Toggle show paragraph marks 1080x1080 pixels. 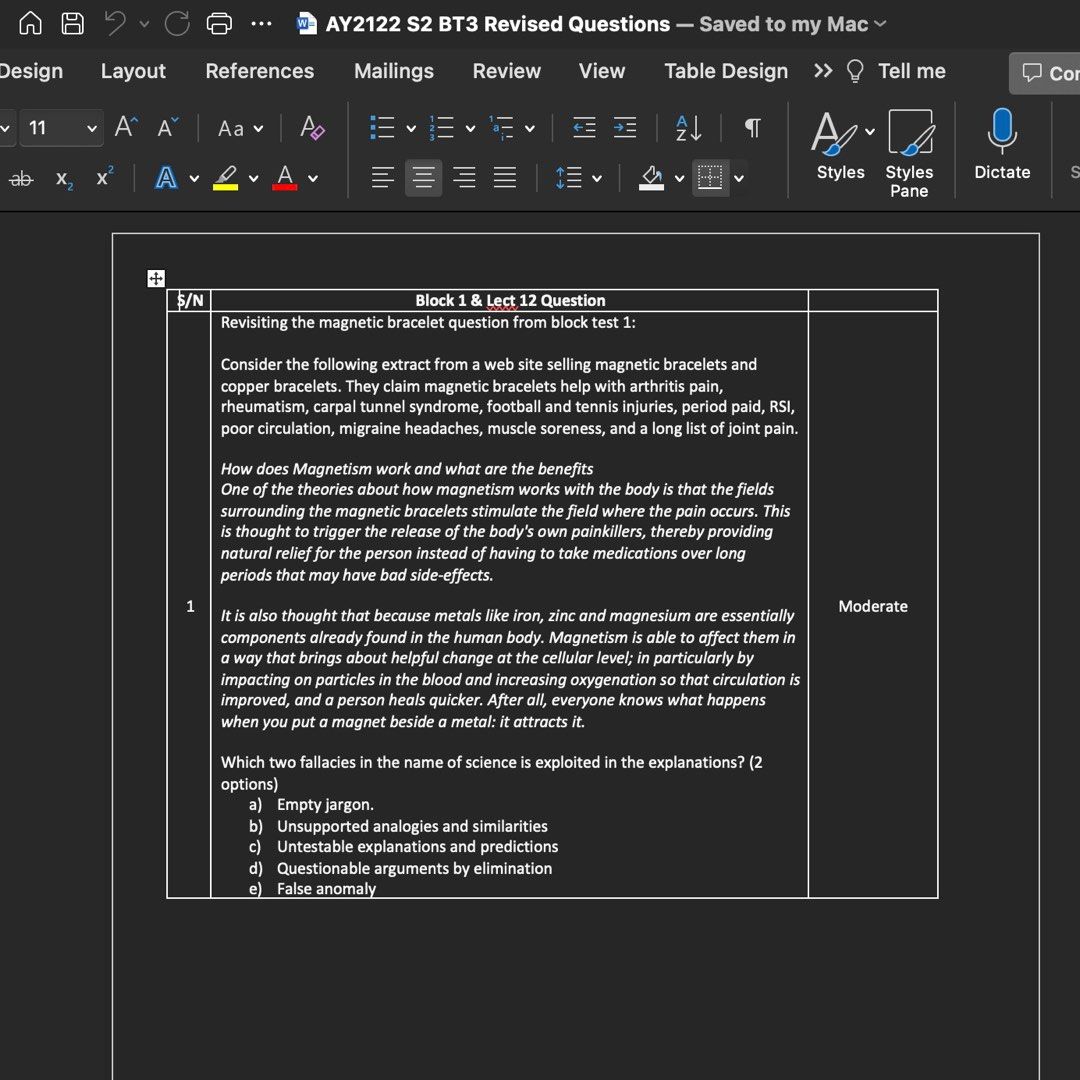pyautogui.click(x=753, y=128)
